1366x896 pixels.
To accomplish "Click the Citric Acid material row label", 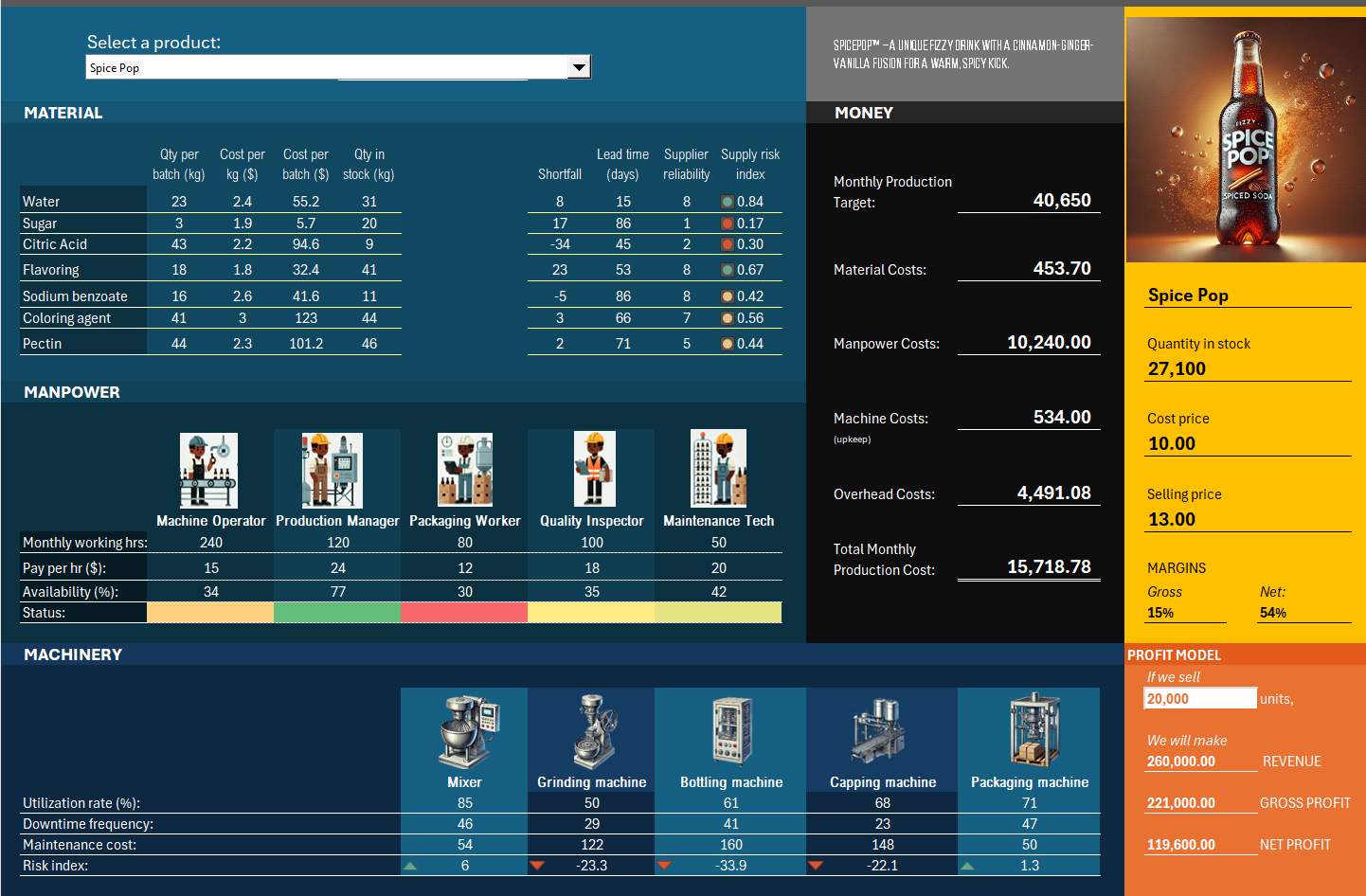I will tap(55, 244).
